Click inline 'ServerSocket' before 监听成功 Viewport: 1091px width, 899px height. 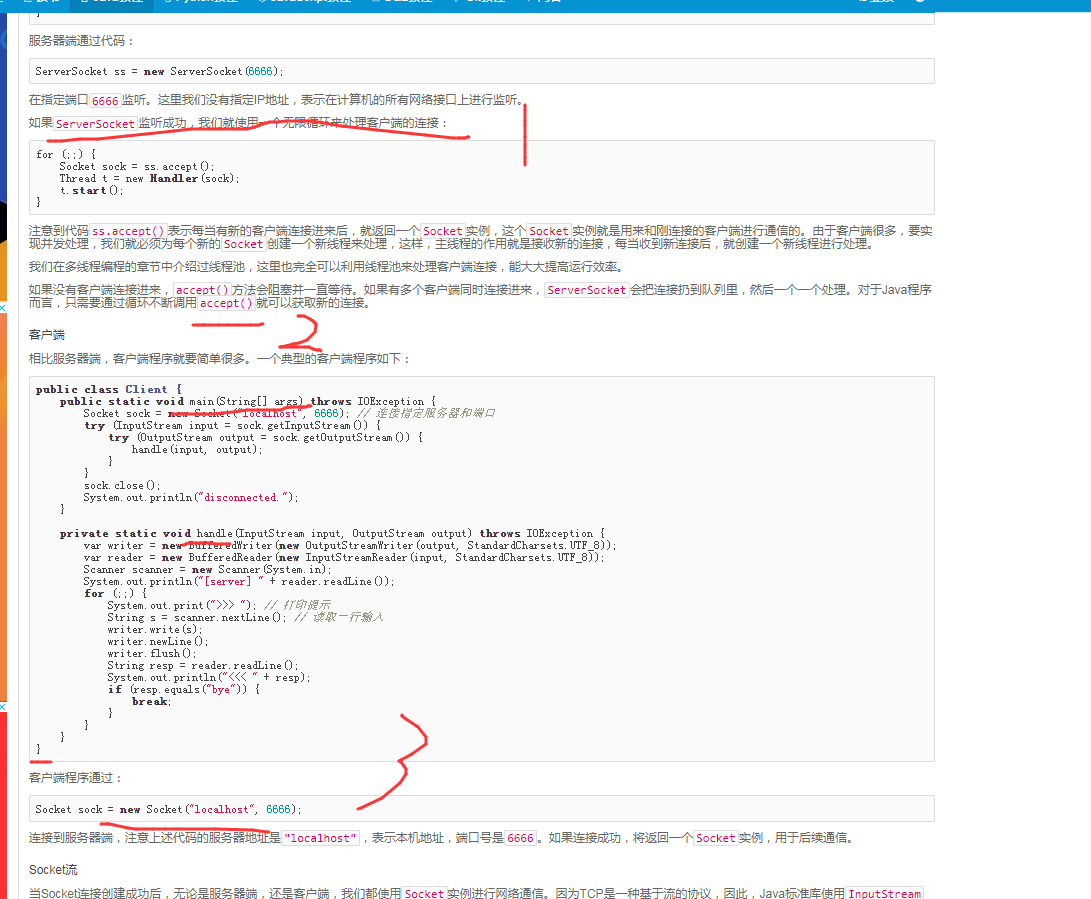coord(95,124)
